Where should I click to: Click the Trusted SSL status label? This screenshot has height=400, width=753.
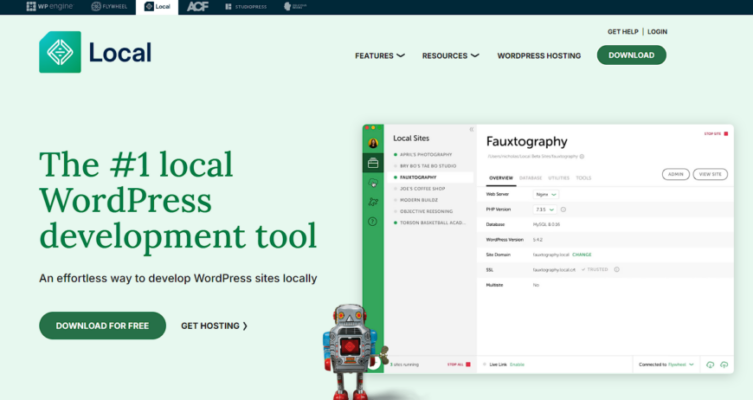tap(595, 269)
